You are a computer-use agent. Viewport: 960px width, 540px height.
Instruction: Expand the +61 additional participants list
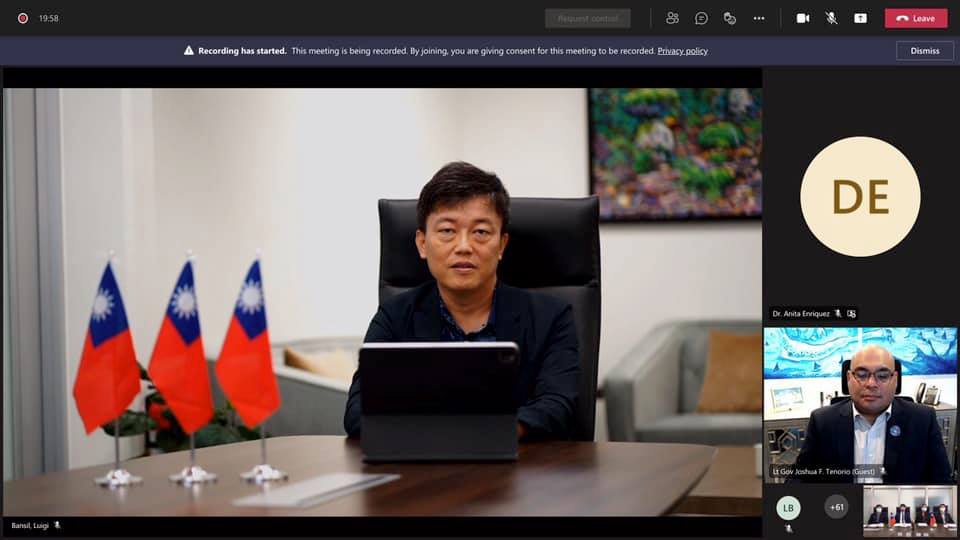point(836,507)
